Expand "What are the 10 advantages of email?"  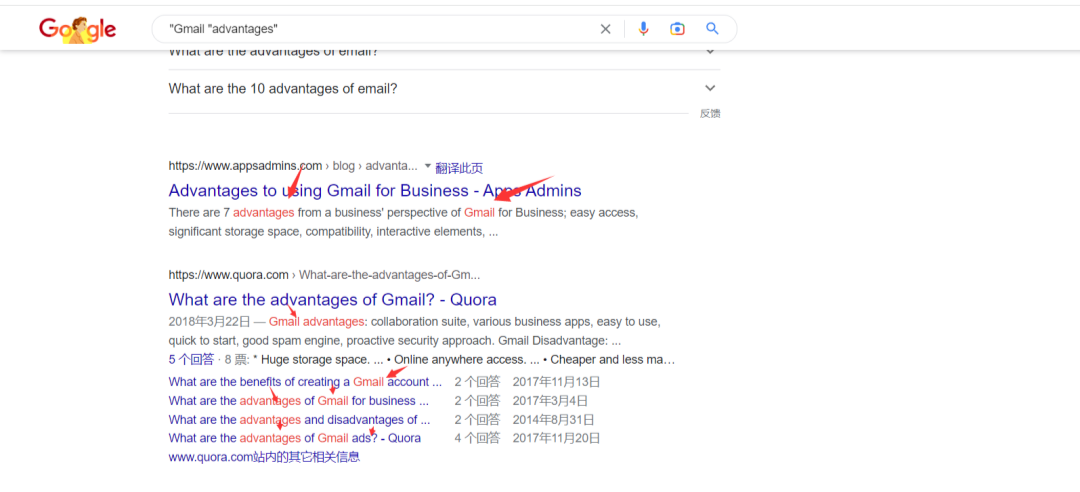point(444,89)
